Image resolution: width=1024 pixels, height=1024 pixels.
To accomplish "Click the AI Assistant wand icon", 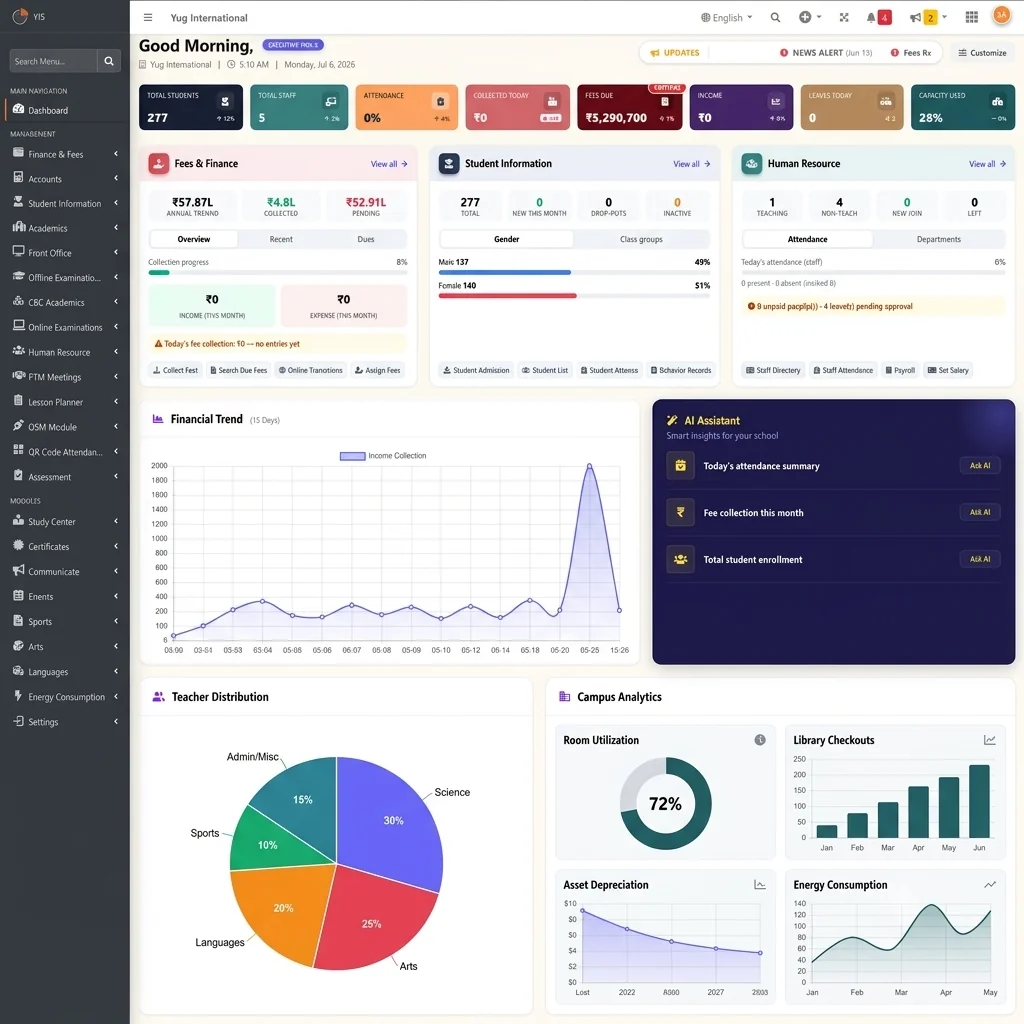I will click(671, 421).
